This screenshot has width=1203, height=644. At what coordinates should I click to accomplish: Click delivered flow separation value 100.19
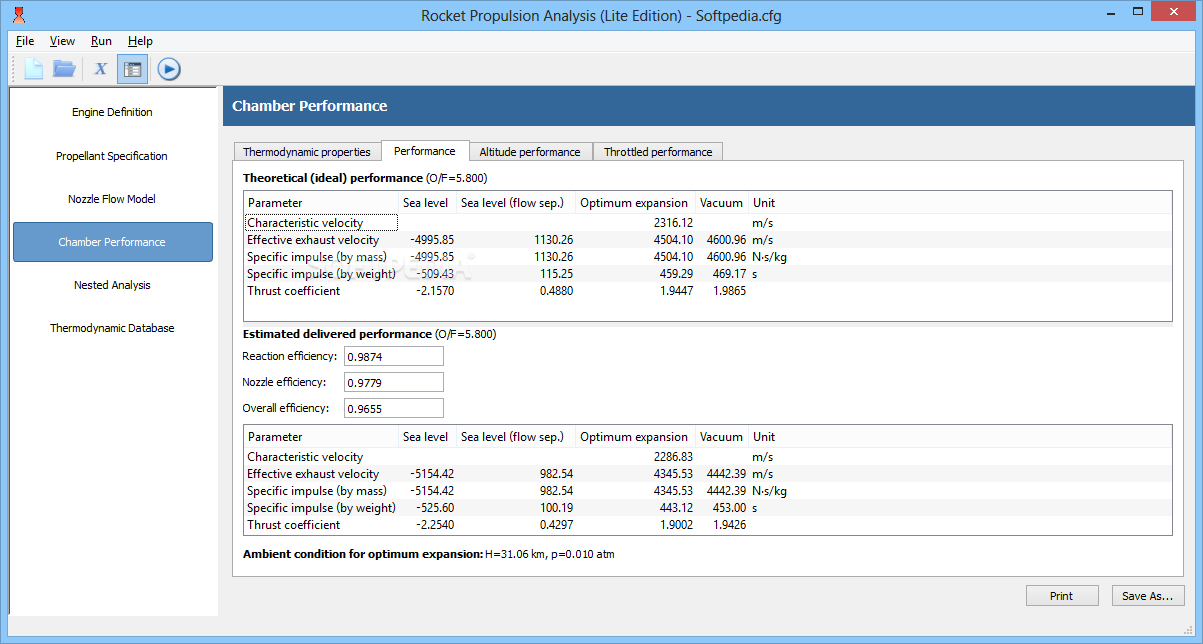click(556, 508)
